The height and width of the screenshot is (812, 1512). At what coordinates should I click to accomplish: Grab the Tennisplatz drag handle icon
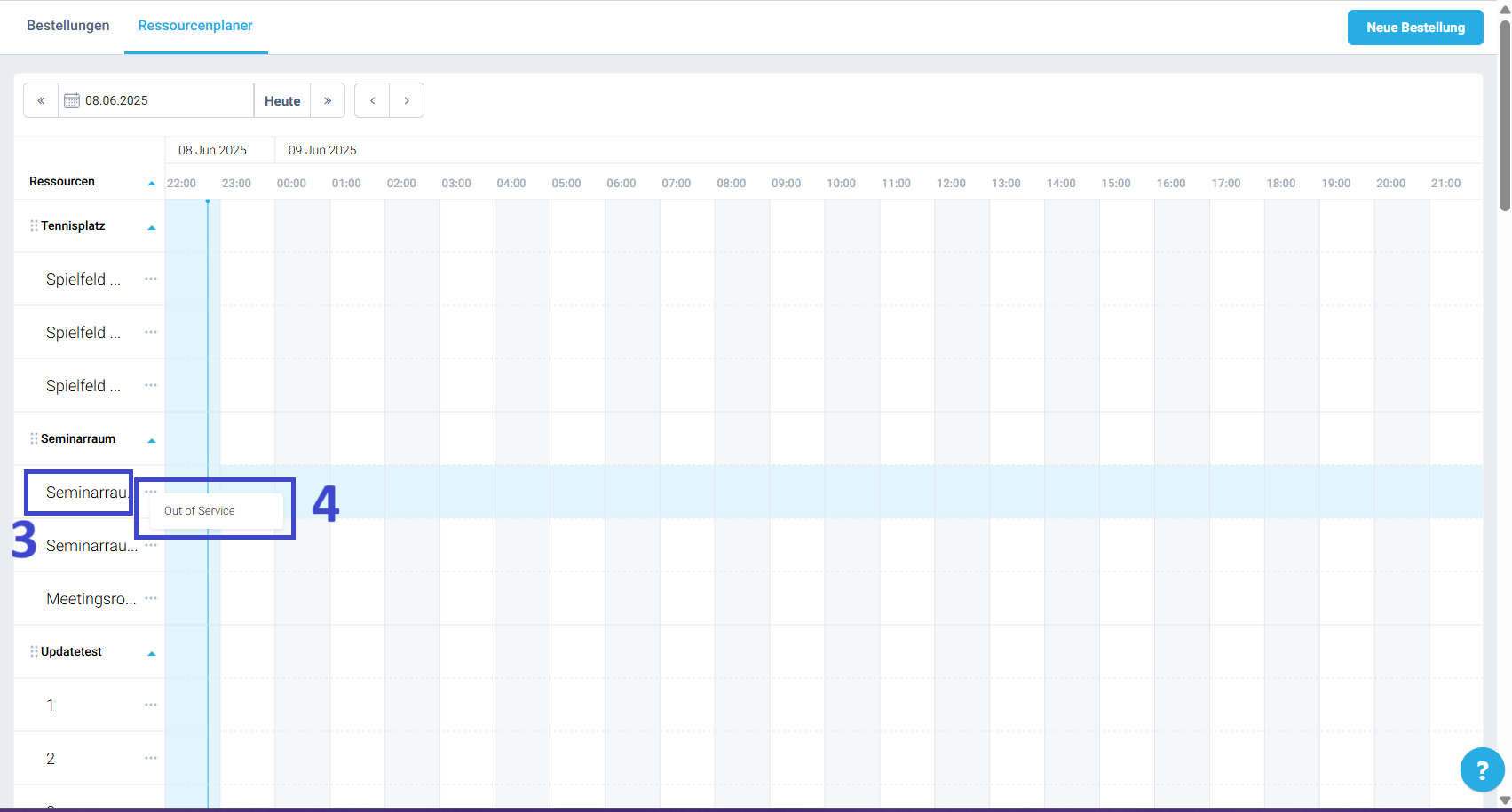click(x=34, y=225)
